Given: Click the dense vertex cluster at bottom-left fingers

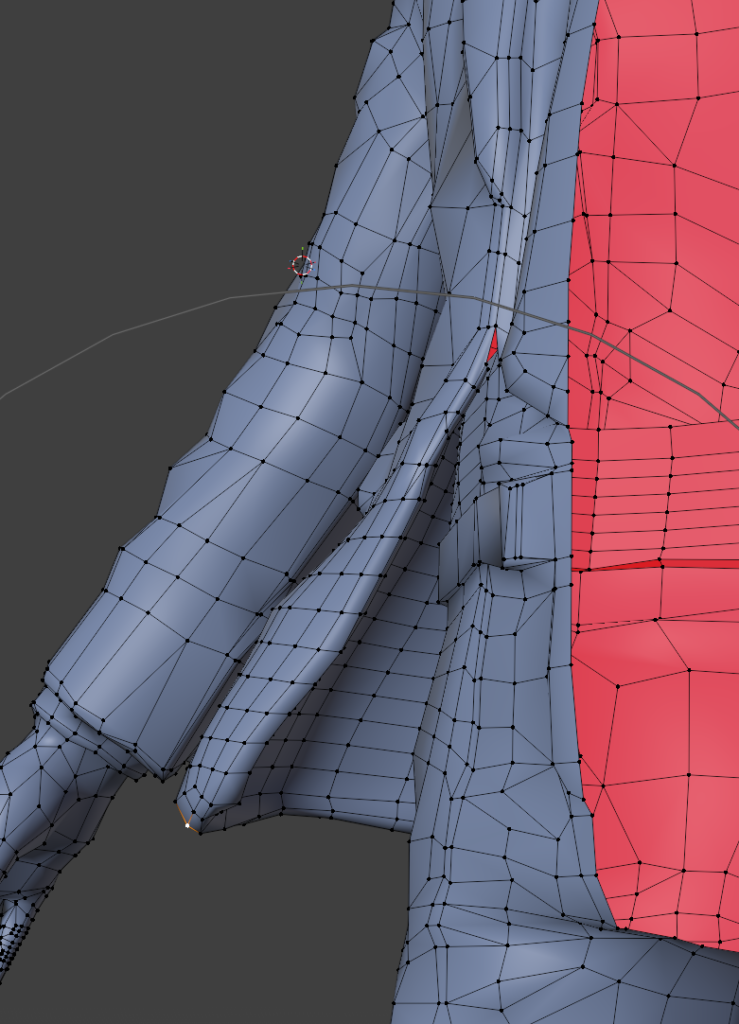Looking at the screenshot, I should click(x=12, y=940).
